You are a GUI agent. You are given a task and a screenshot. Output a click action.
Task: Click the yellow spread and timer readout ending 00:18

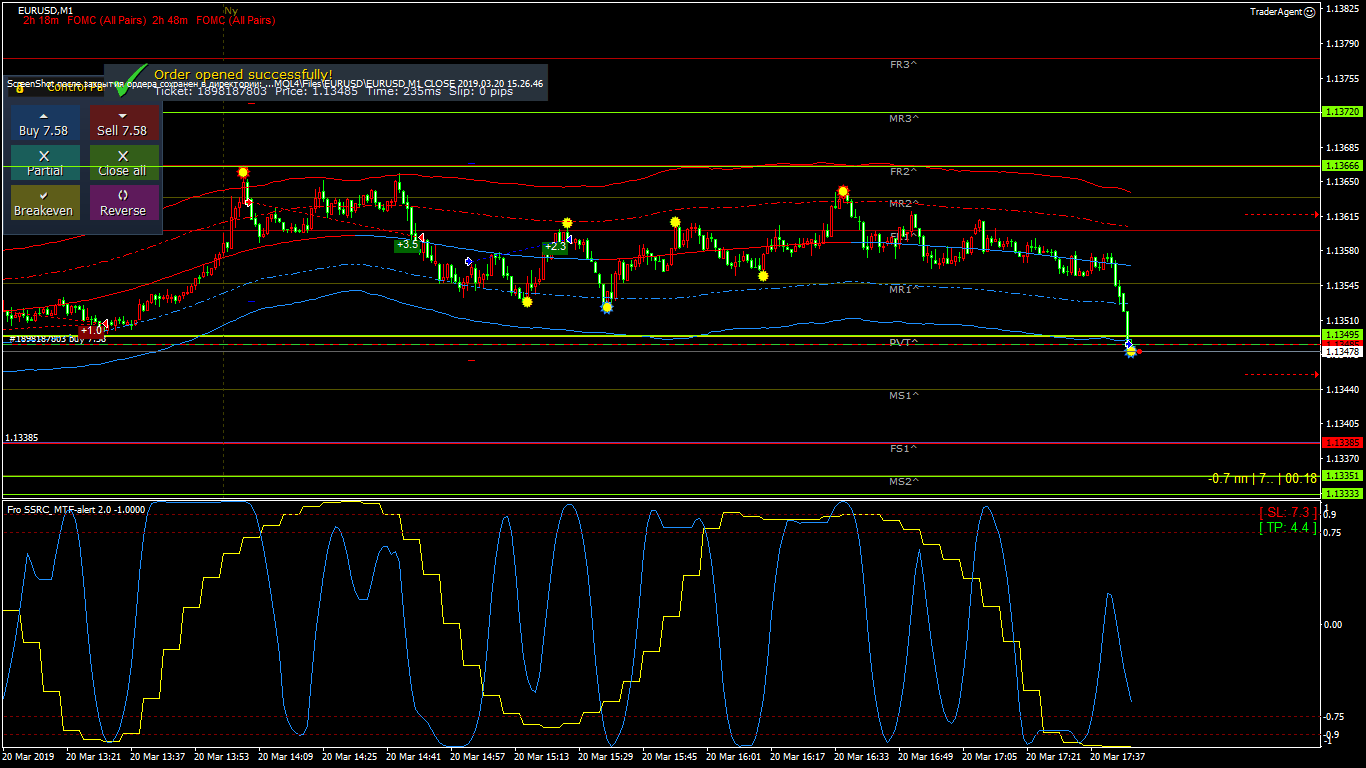1262,479
